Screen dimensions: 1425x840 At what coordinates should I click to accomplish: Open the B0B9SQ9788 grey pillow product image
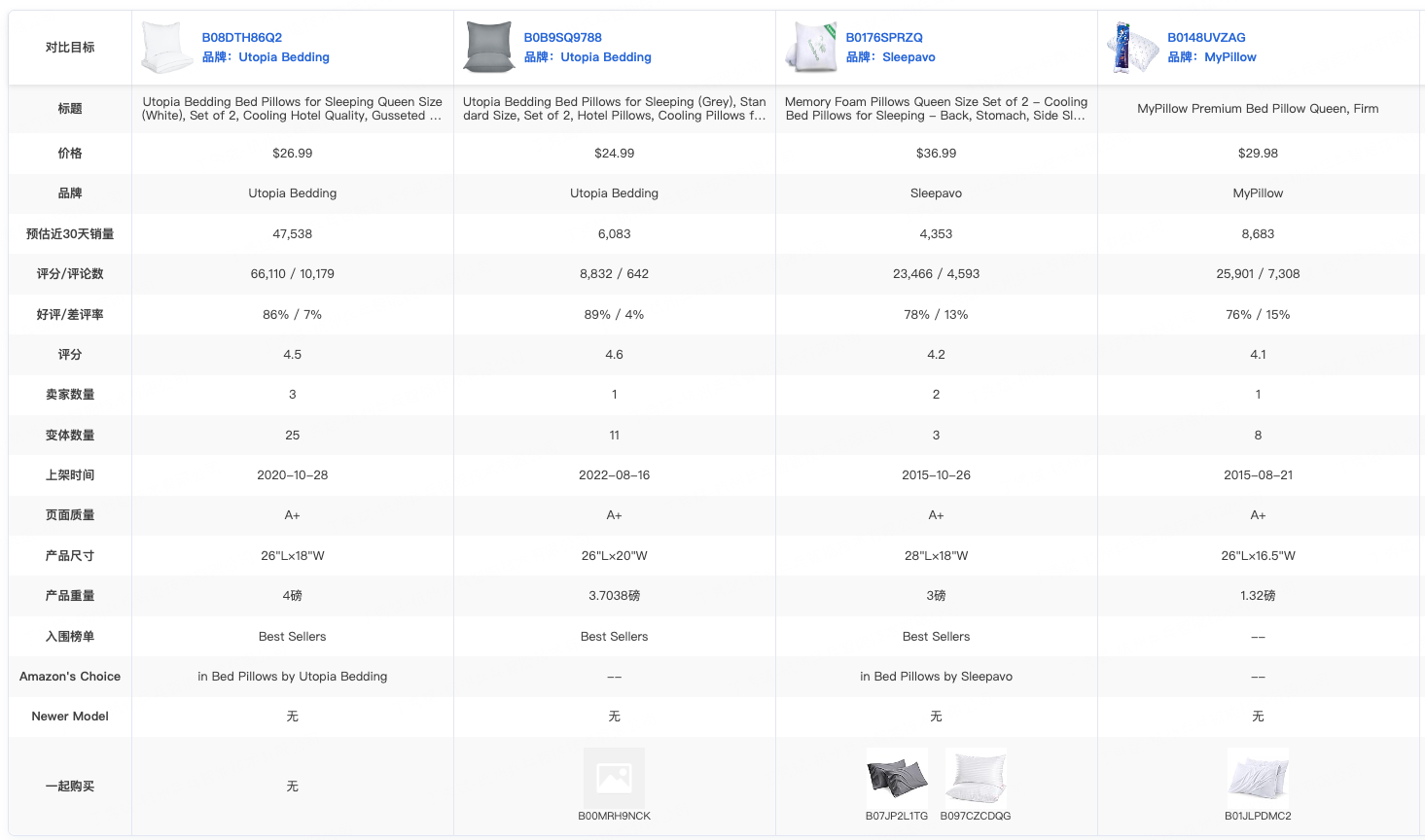tap(489, 47)
